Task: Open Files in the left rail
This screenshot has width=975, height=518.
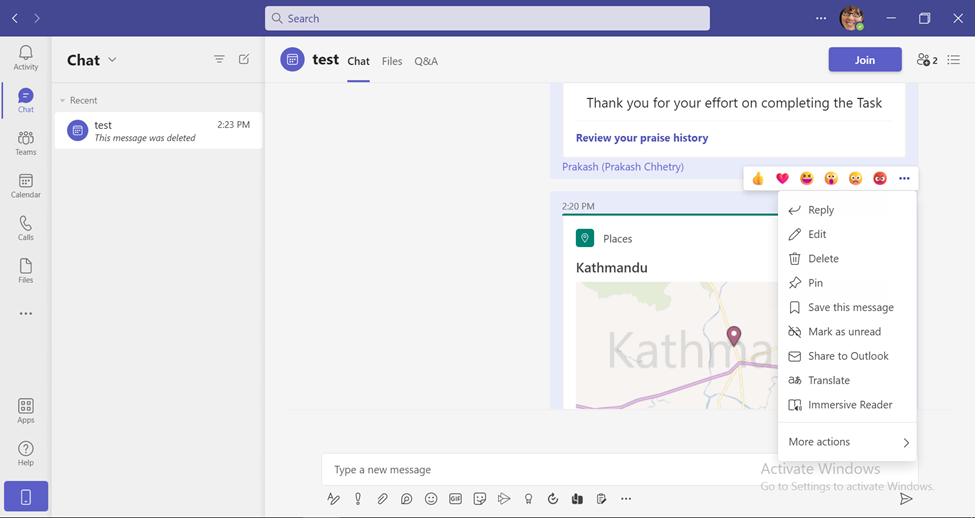Action: [x=25, y=271]
